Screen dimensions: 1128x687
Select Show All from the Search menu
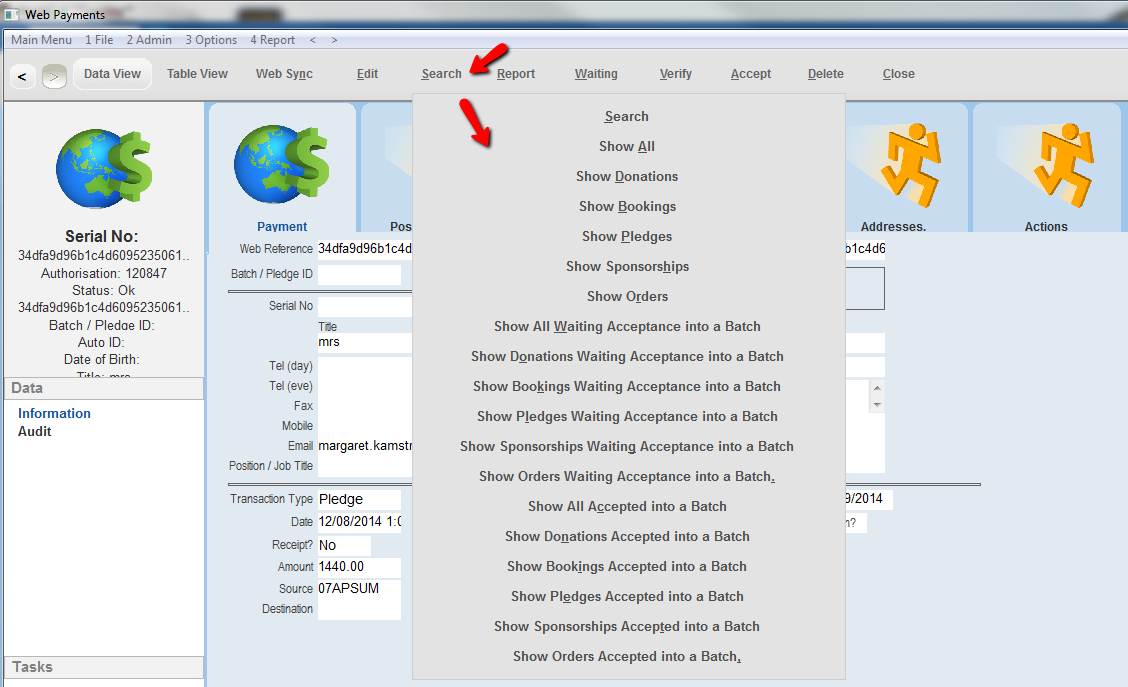[x=627, y=147]
